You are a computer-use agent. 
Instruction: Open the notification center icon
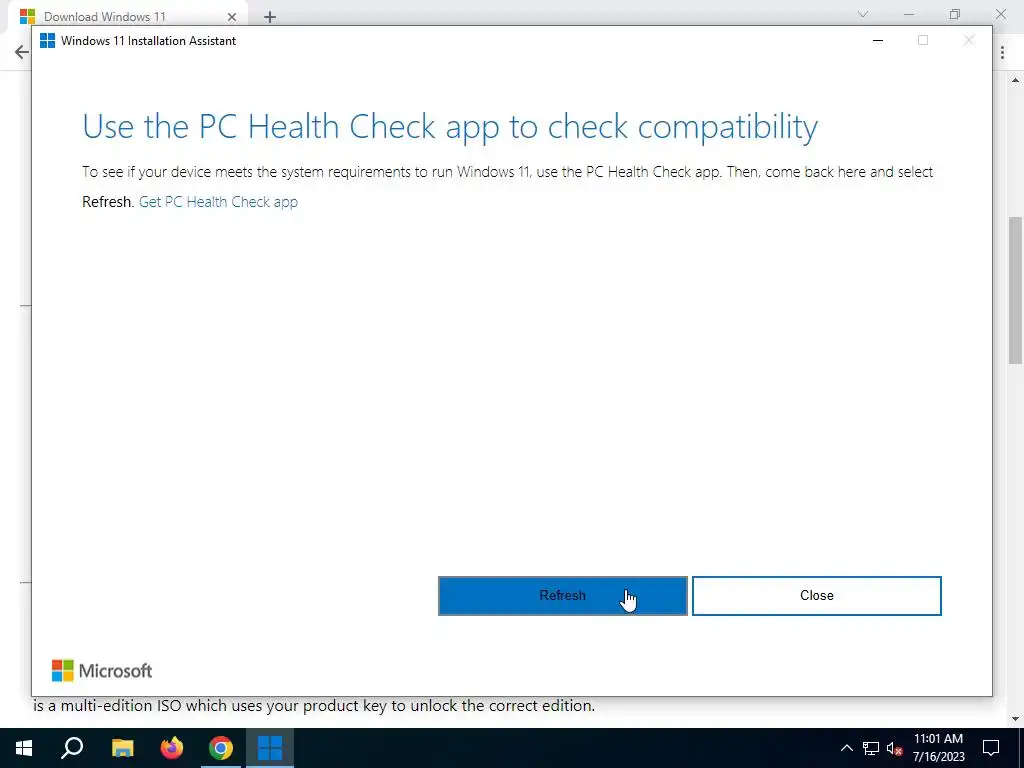tap(991, 748)
